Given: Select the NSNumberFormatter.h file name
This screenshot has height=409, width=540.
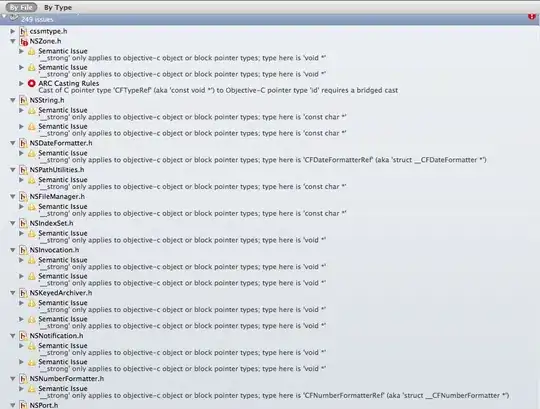Looking at the screenshot, I should tap(67, 379).
